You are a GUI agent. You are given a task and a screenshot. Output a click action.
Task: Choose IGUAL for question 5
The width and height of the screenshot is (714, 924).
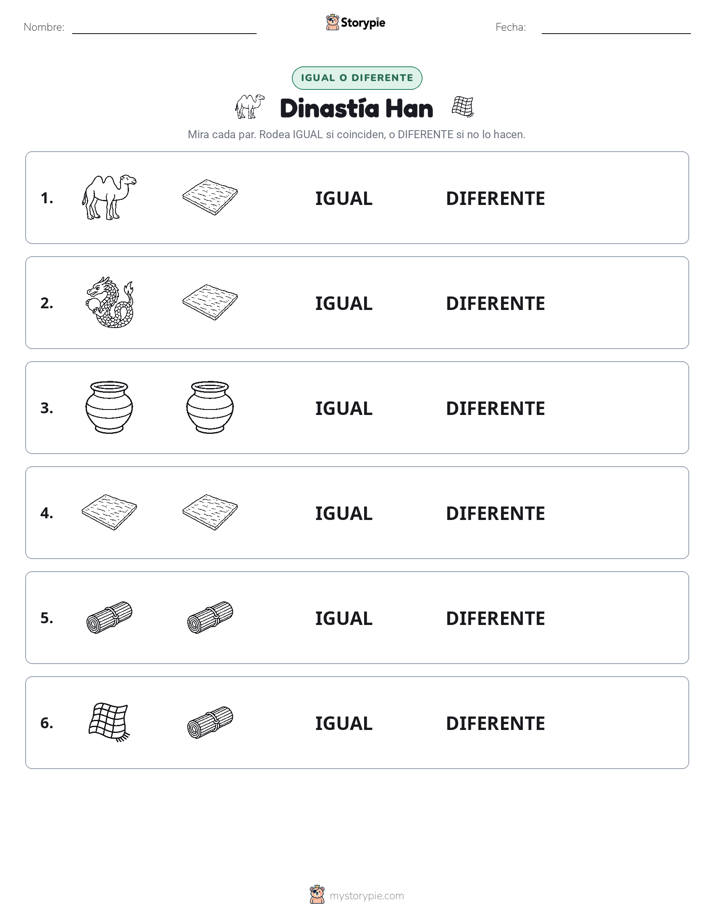click(343, 618)
